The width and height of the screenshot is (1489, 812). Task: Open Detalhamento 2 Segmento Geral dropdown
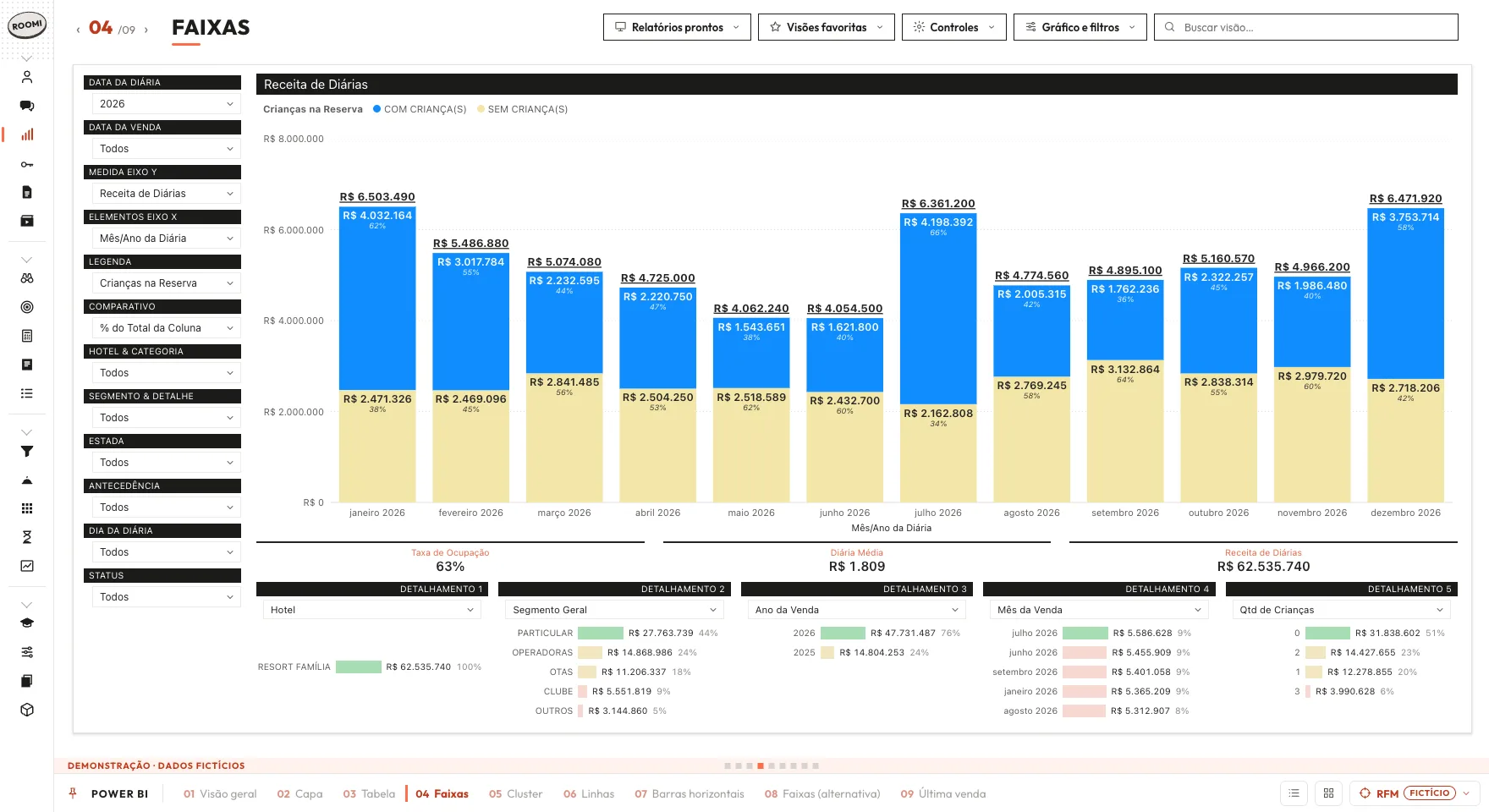(614, 610)
